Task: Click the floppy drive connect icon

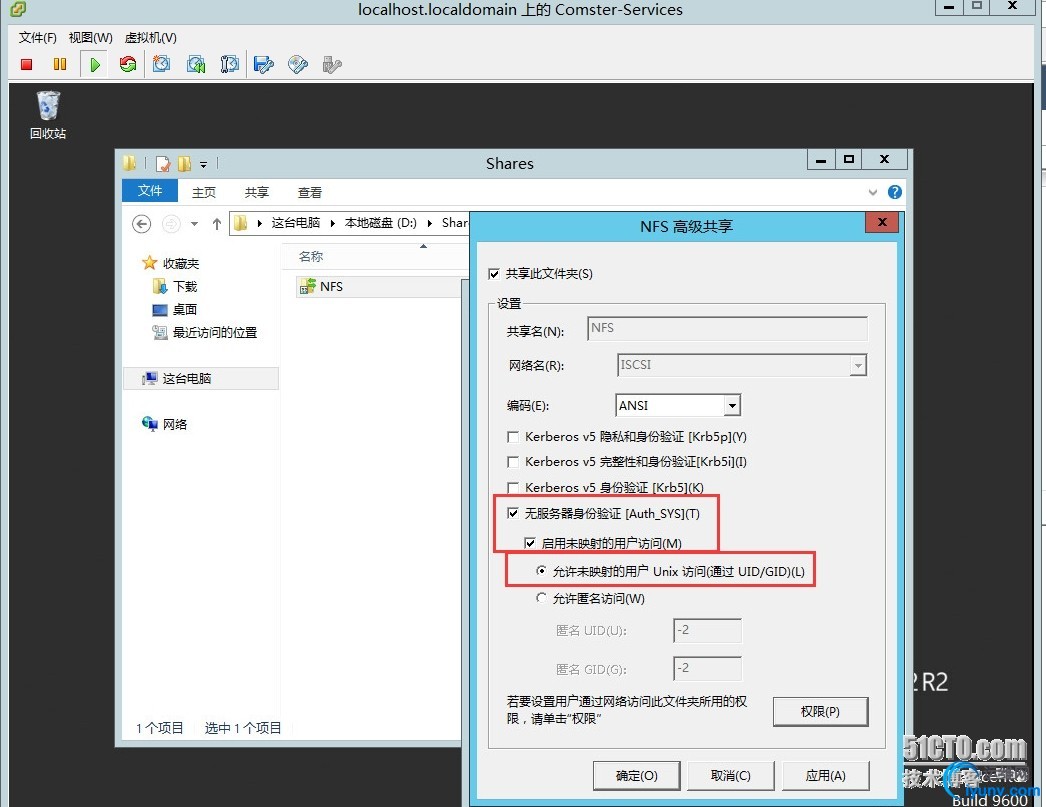Action: click(x=264, y=65)
